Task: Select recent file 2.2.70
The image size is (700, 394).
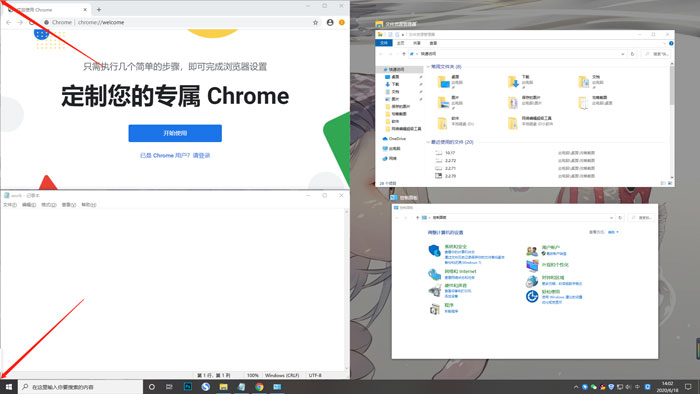Action: pos(450,176)
